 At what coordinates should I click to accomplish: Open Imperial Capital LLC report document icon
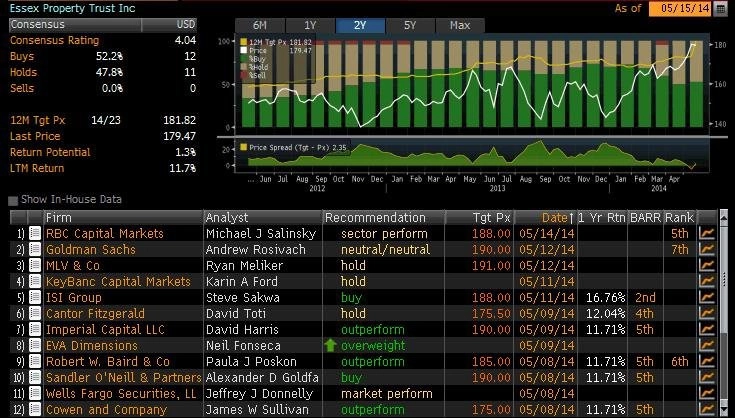35,329
